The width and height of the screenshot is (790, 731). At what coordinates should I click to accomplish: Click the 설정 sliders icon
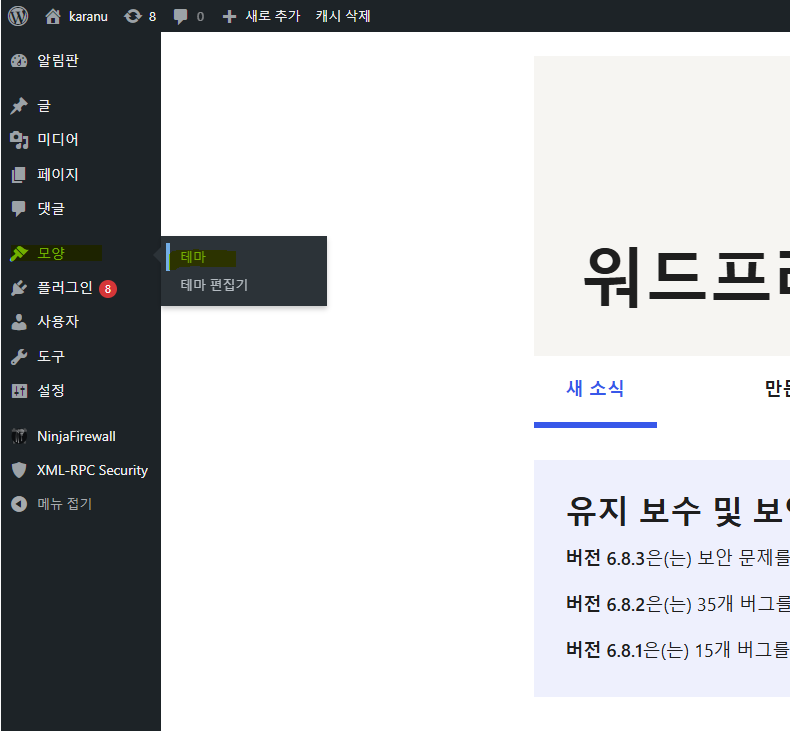19,391
